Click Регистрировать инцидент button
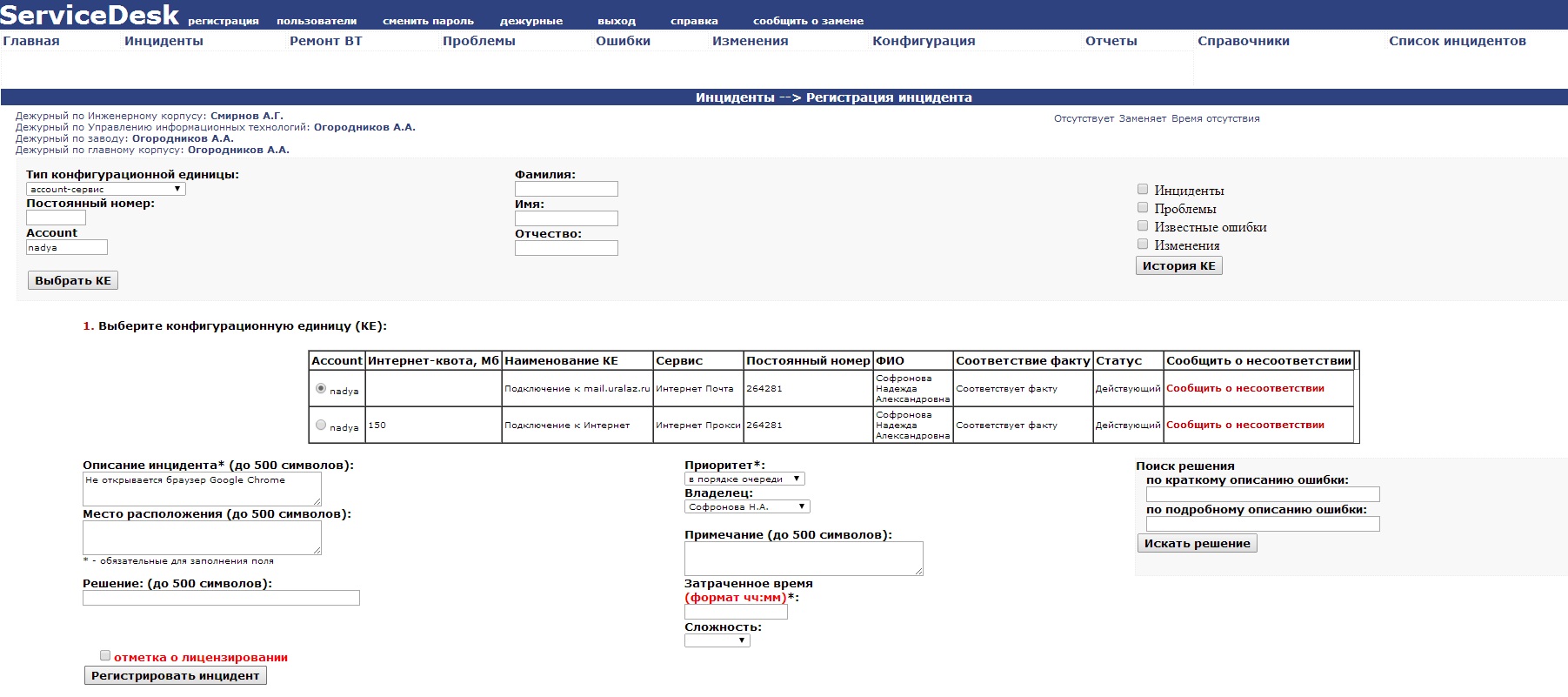This screenshot has height=697, width=1568. click(x=176, y=675)
